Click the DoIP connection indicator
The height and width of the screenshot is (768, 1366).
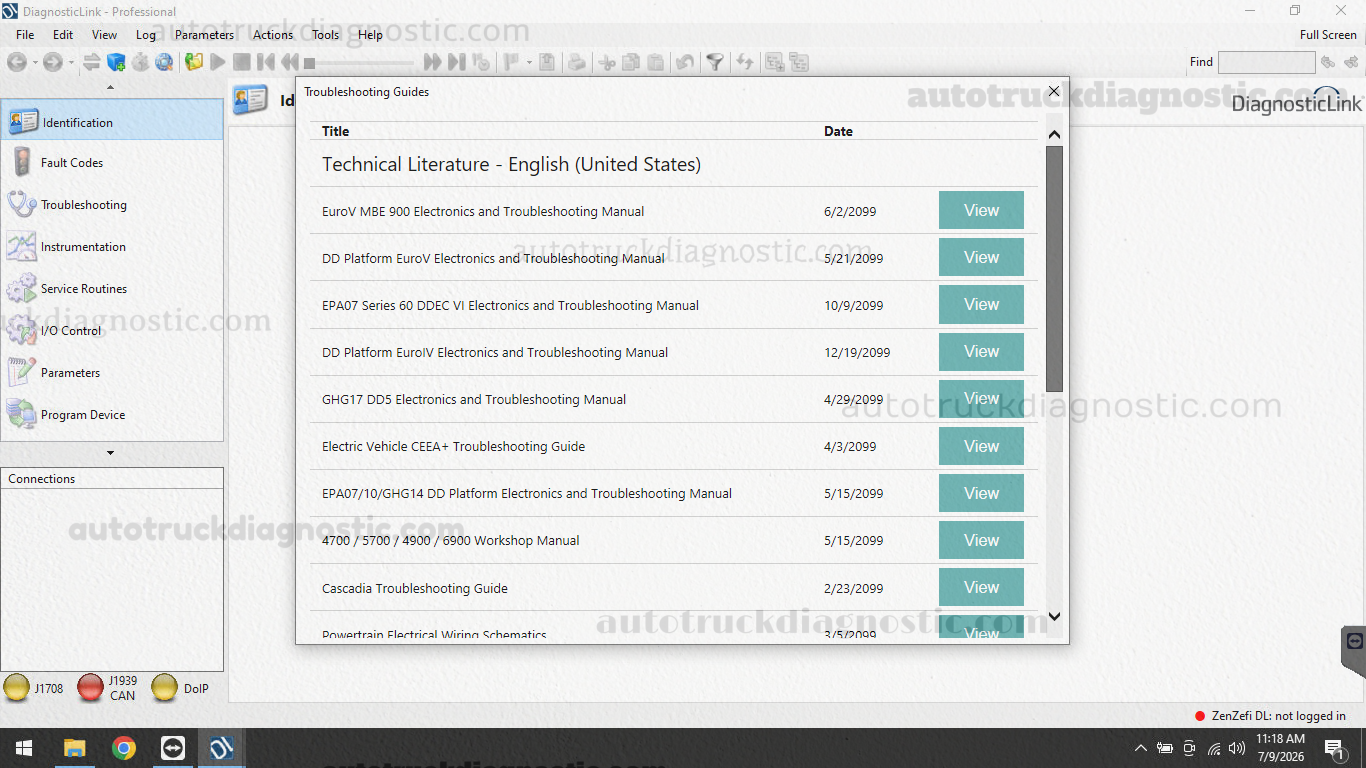180,688
